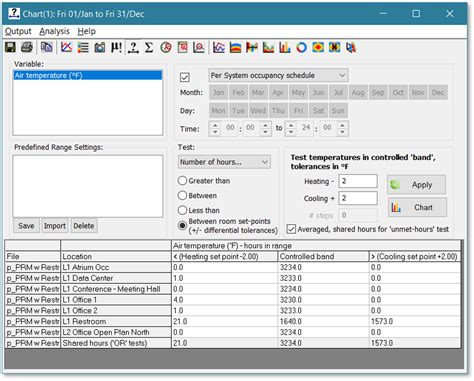The width and height of the screenshot is (474, 381).
Task: Toggle 'Averaged, shared hours' checkbox
Action: click(291, 229)
